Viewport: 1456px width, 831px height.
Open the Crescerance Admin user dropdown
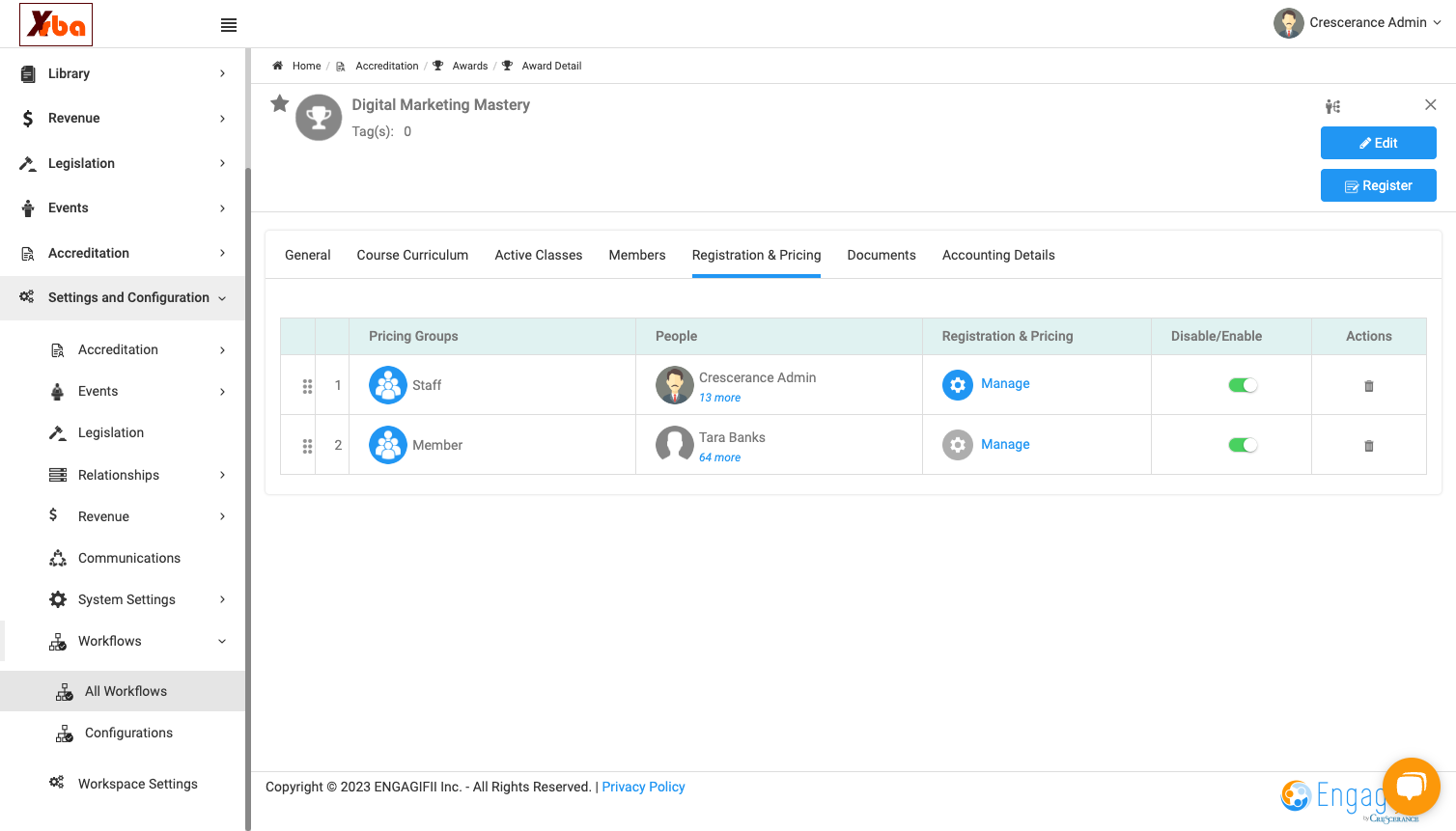[x=1437, y=22]
